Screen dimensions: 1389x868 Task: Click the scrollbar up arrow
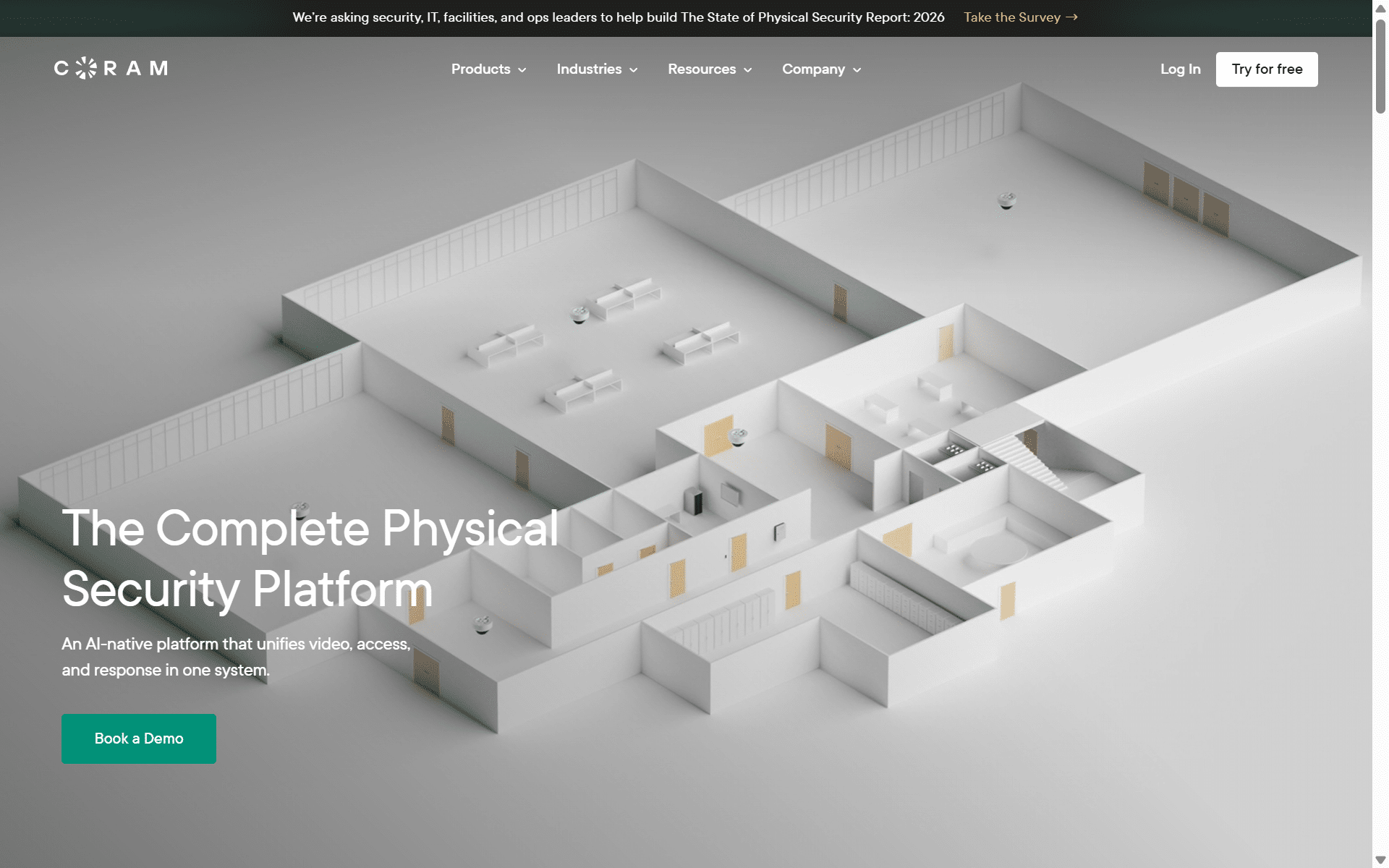[x=1380, y=8]
